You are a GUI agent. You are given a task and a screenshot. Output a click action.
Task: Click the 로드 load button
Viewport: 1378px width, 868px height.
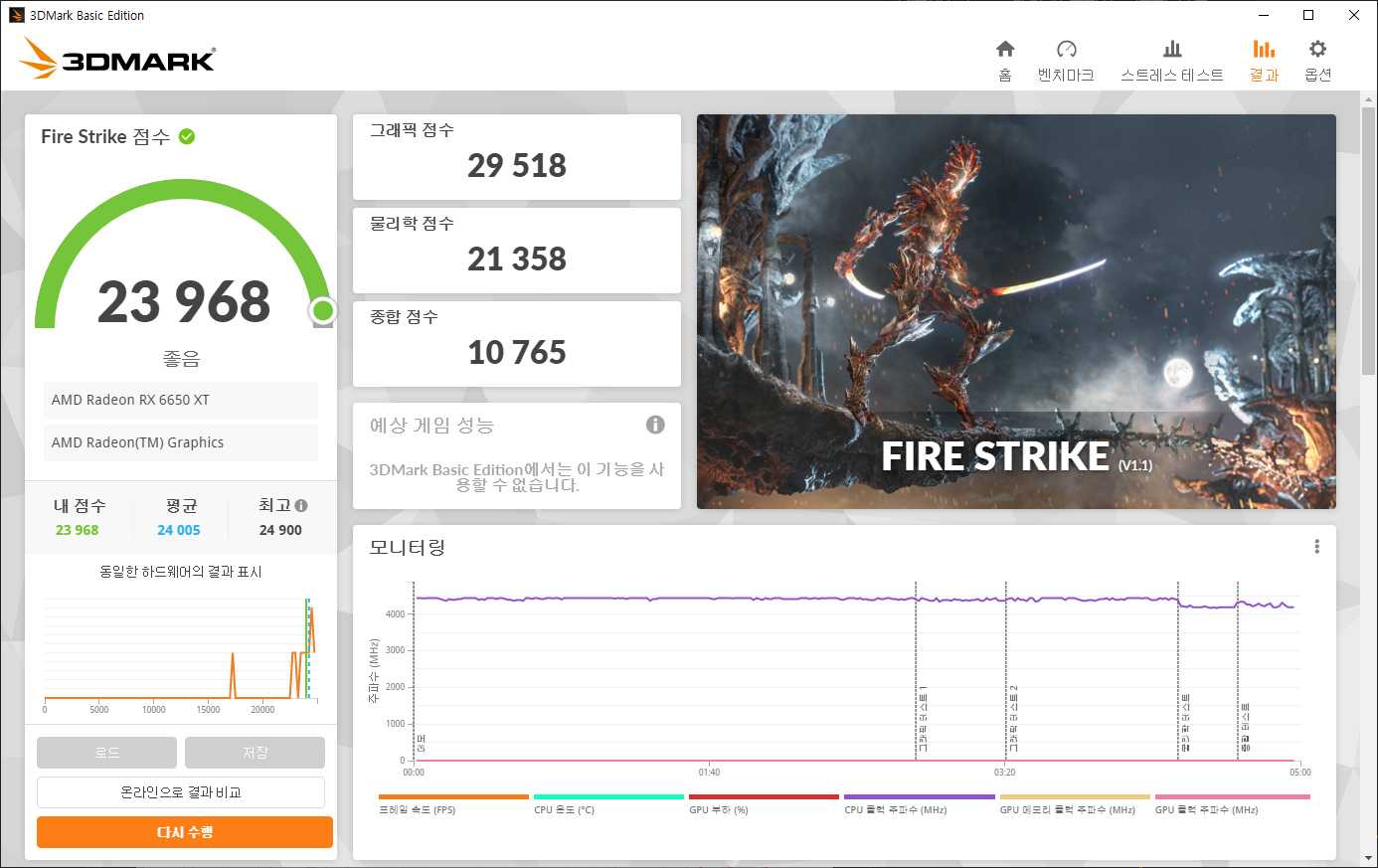106,753
